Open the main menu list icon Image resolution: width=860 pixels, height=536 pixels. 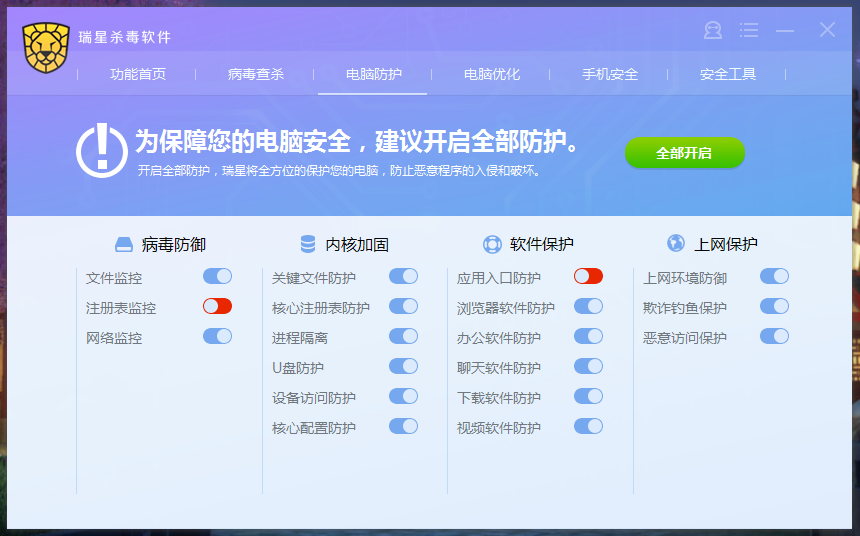point(749,30)
